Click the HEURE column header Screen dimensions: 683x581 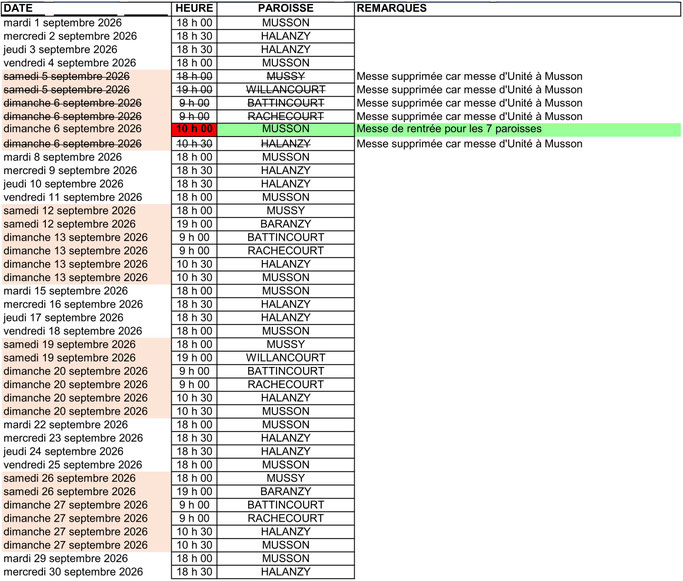point(194,8)
